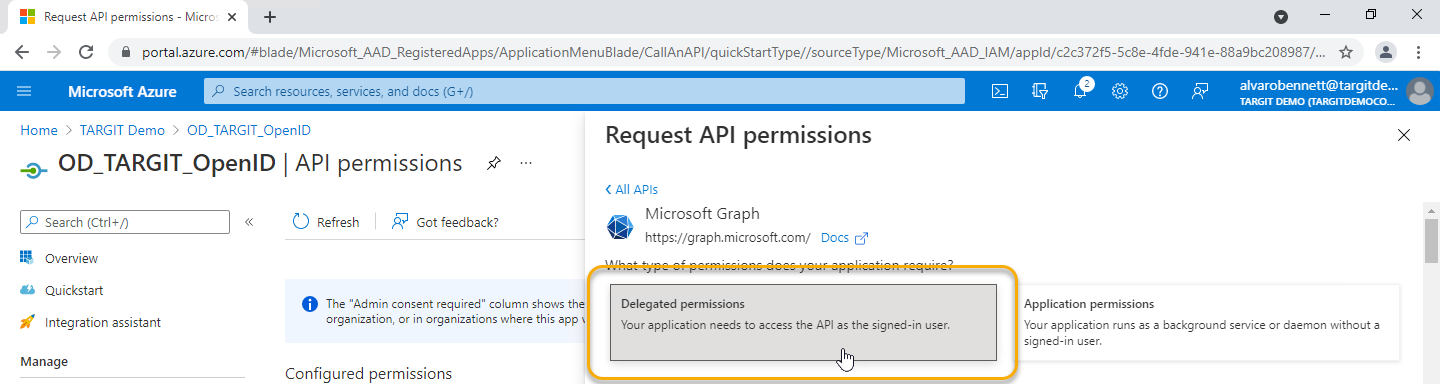Click the browser forward arrow
Image resolution: width=1440 pixels, height=384 pixels.
pyautogui.click(x=54, y=52)
